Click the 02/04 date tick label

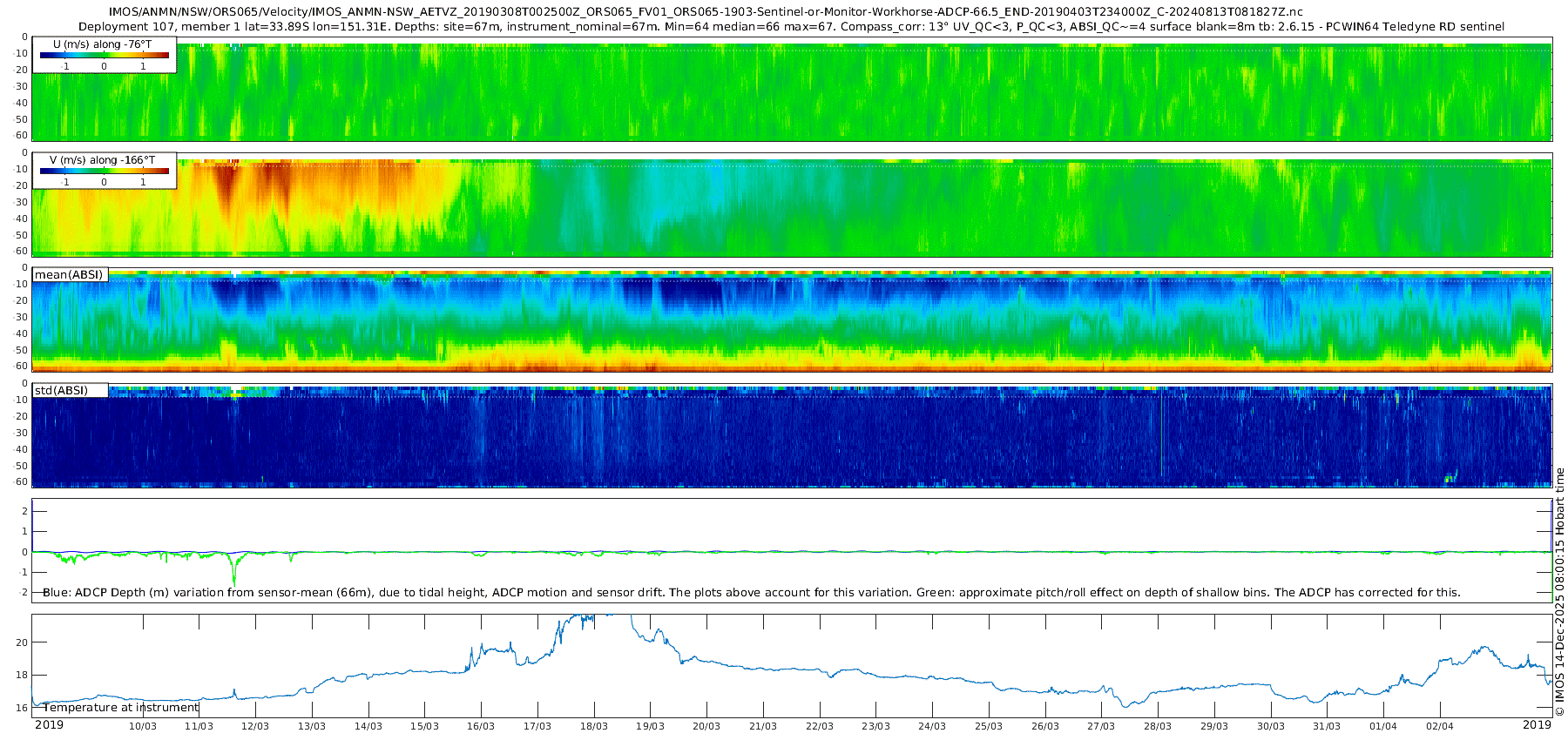click(x=1440, y=726)
